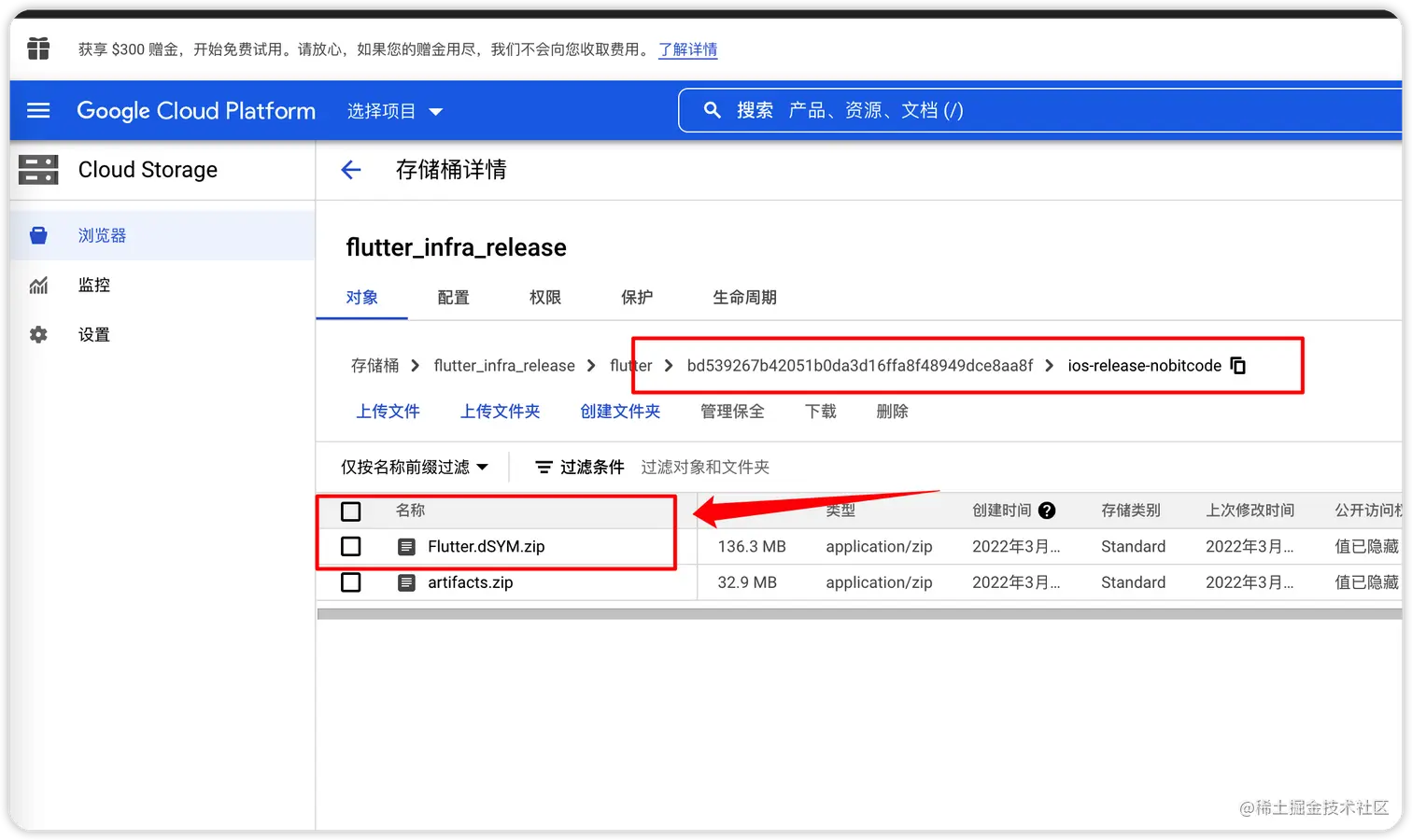Click the 删除 button
This screenshot has width=1412, height=840.
[x=892, y=412]
